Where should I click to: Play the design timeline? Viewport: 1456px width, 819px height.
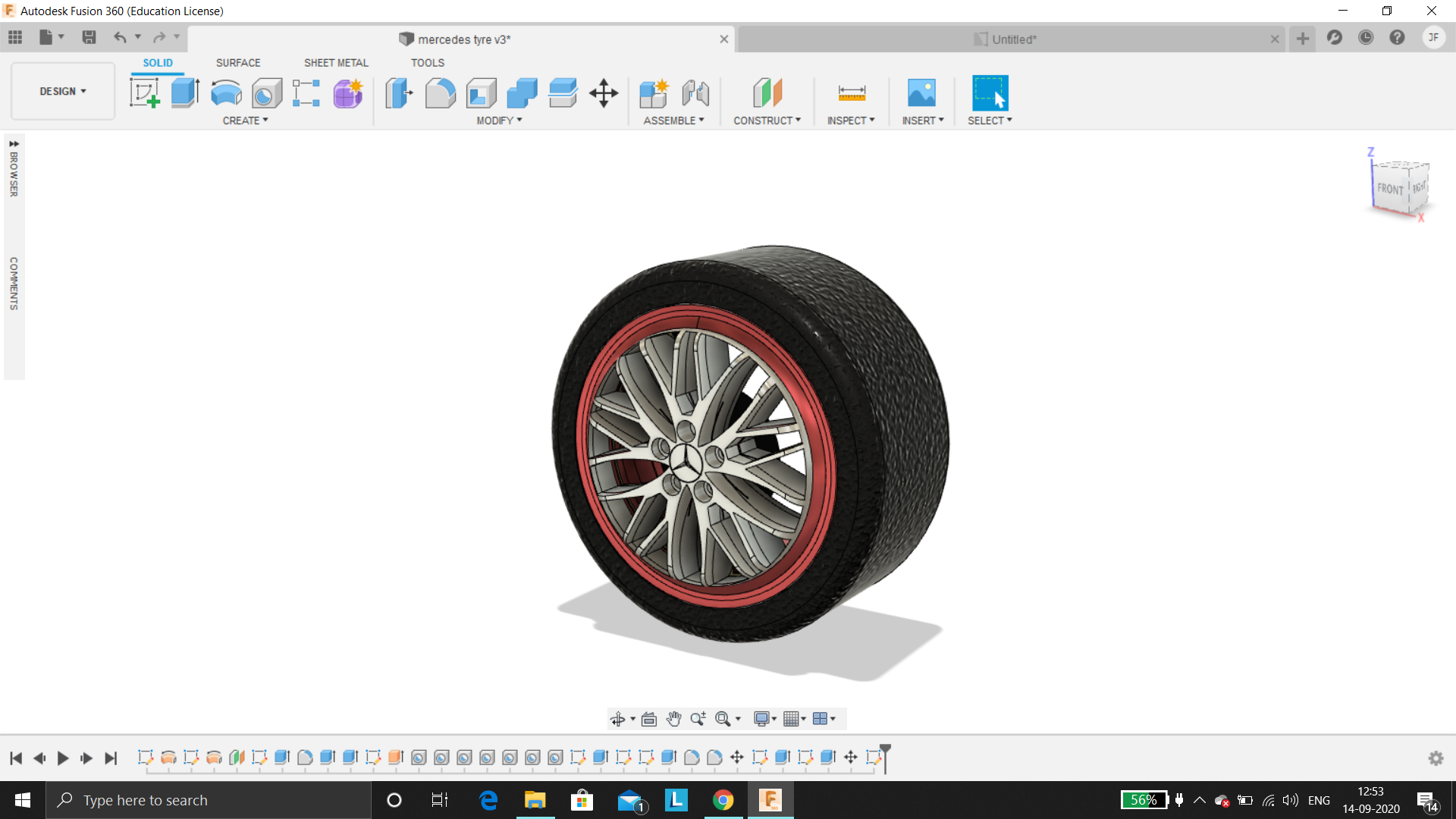tap(63, 758)
